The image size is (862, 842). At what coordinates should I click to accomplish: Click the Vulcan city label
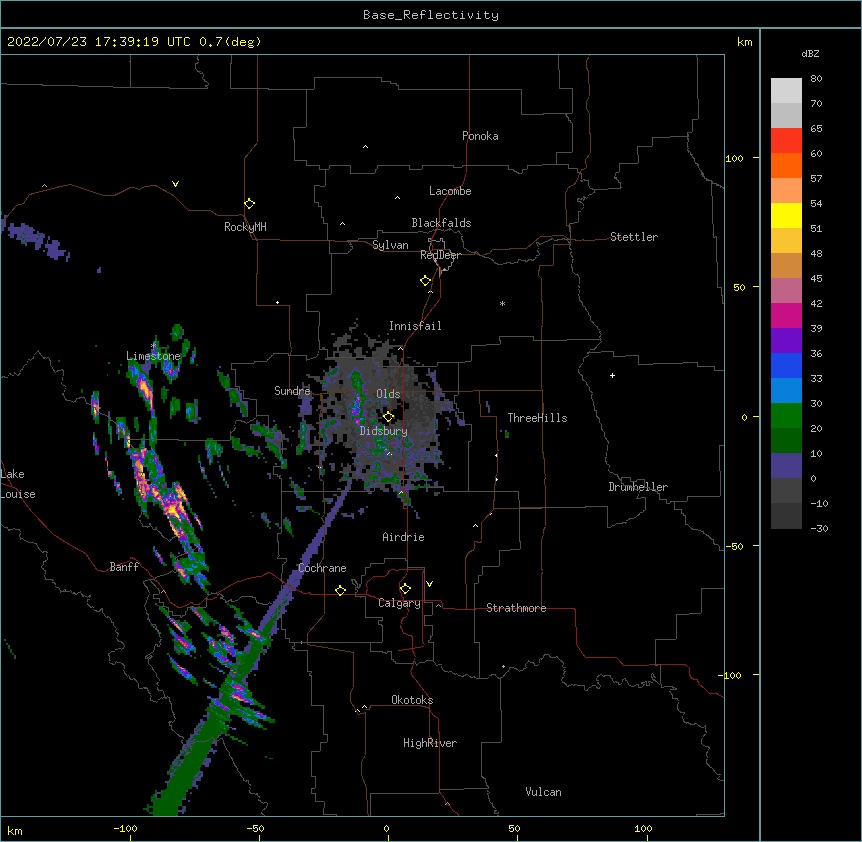pyautogui.click(x=543, y=792)
